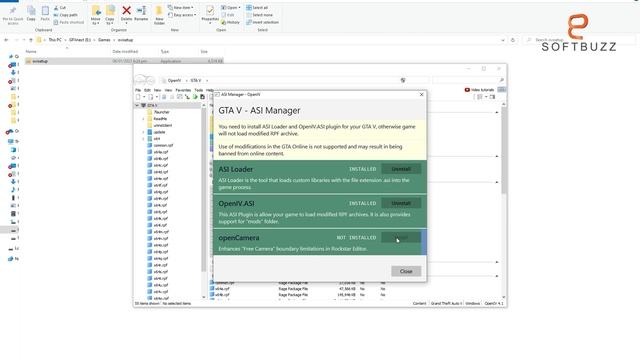Focus the Explorer search box
This screenshot has height=360, width=640.
point(580,40)
